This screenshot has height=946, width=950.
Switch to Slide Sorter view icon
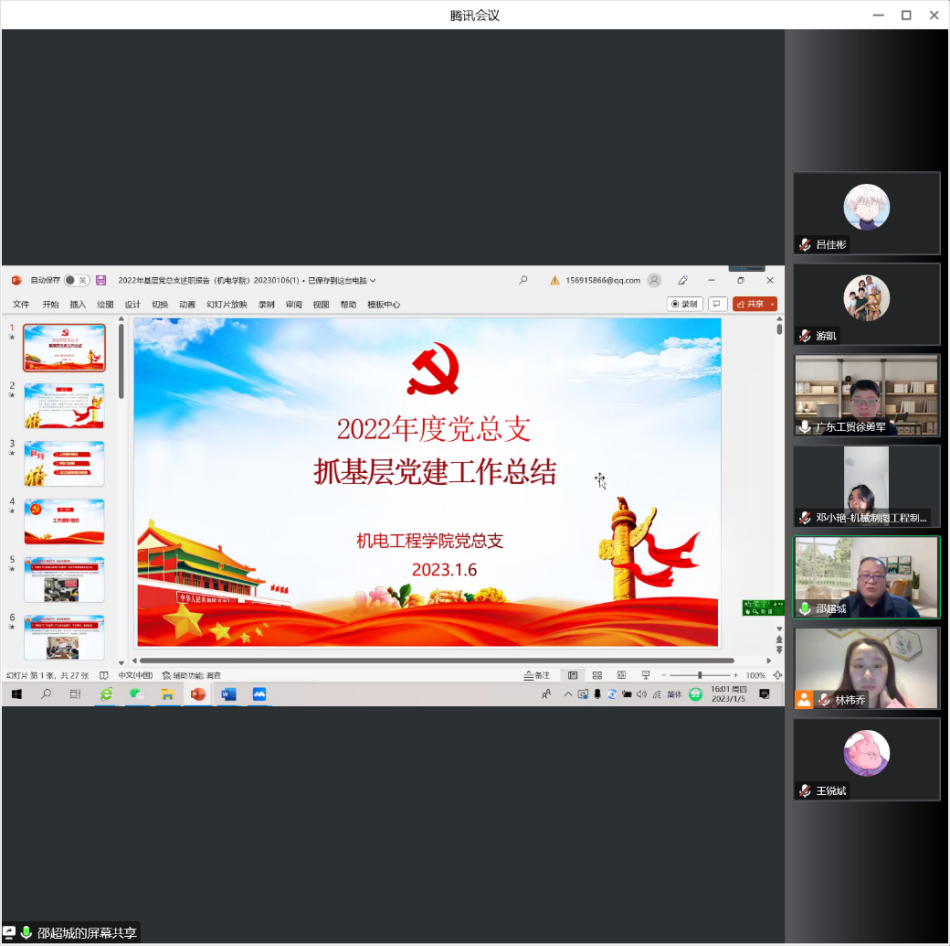coord(597,675)
